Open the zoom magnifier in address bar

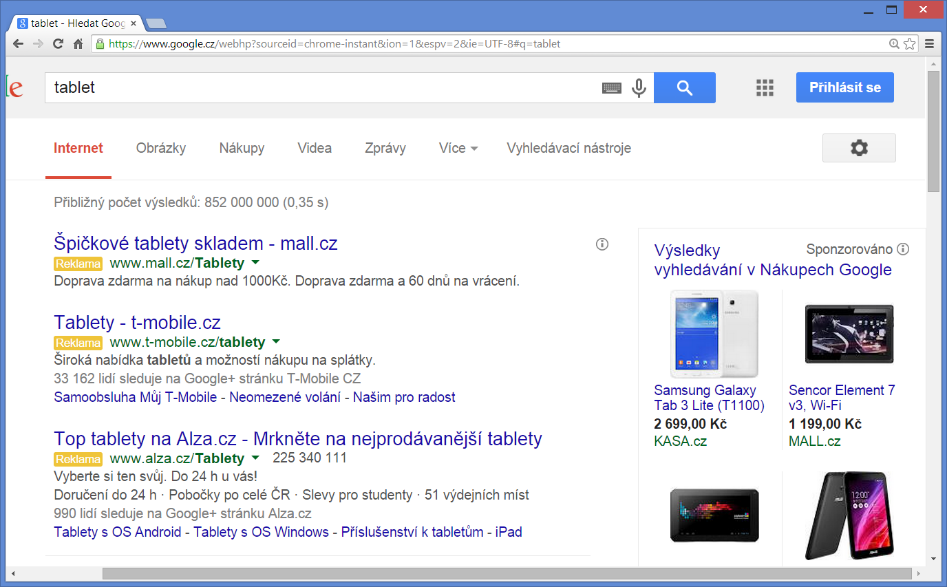click(894, 44)
